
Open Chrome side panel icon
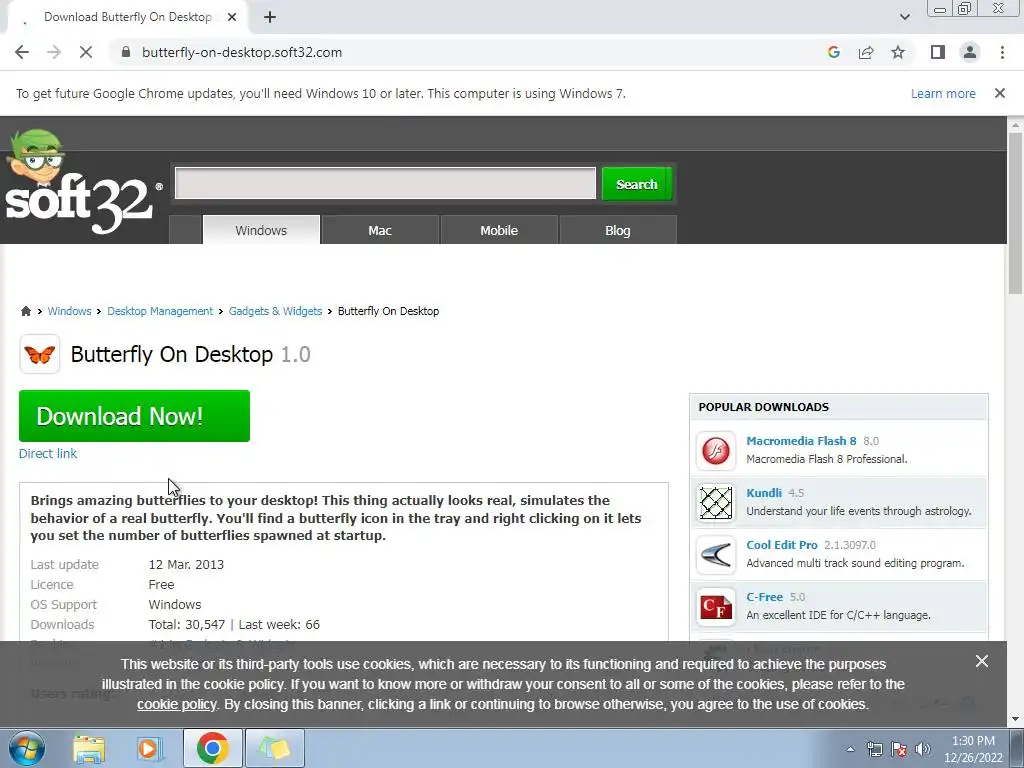[938, 52]
